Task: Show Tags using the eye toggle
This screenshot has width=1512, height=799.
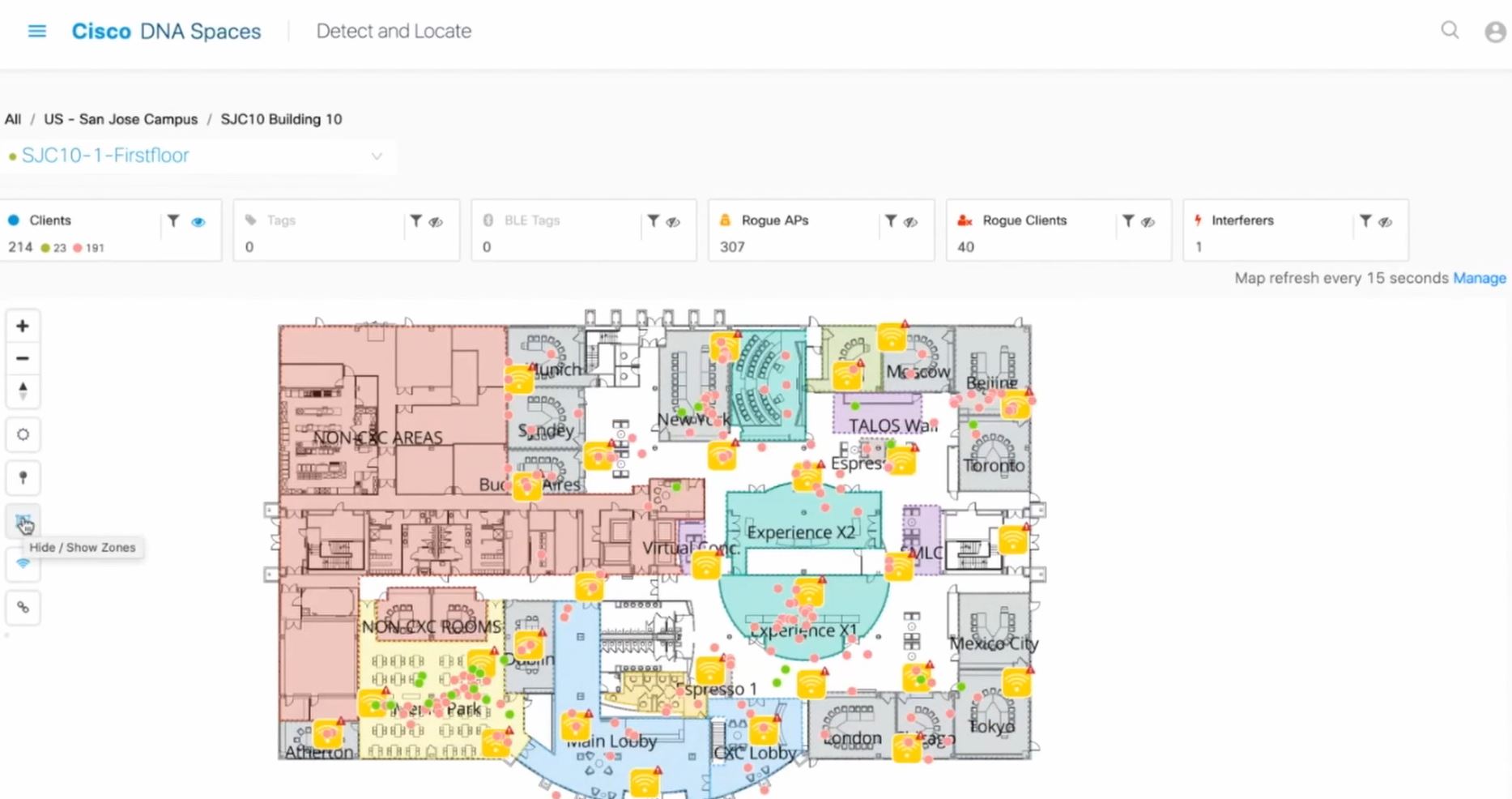Action: (436, 221)
